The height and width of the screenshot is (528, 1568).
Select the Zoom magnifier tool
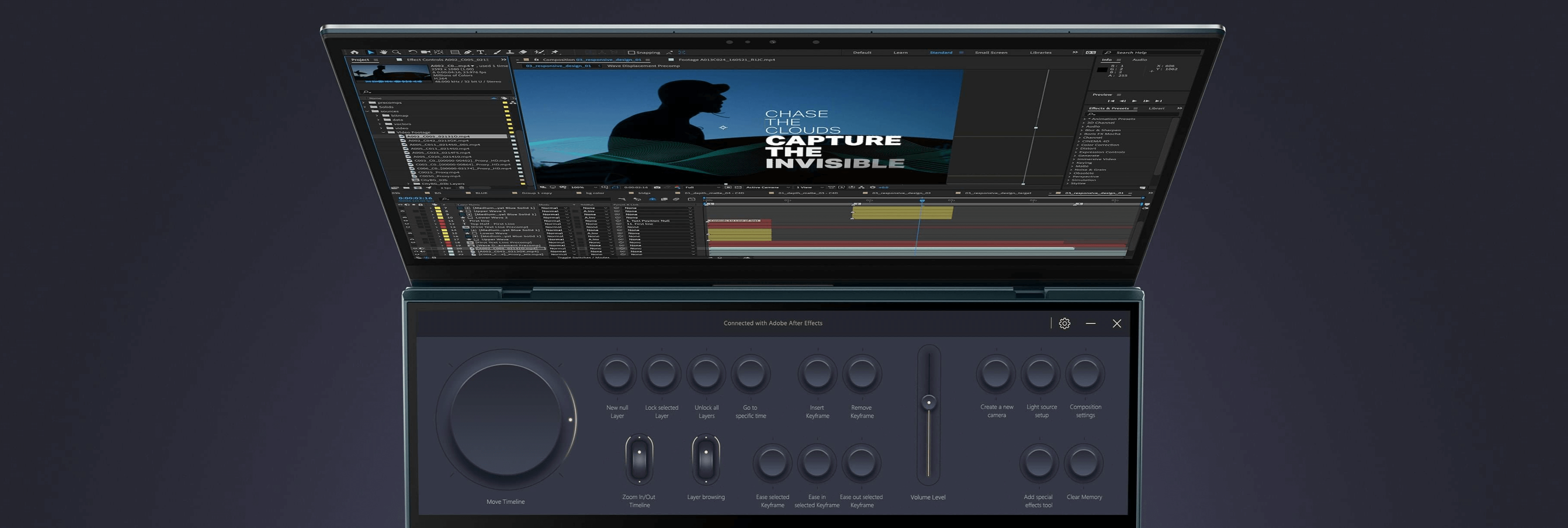(397, 52)
